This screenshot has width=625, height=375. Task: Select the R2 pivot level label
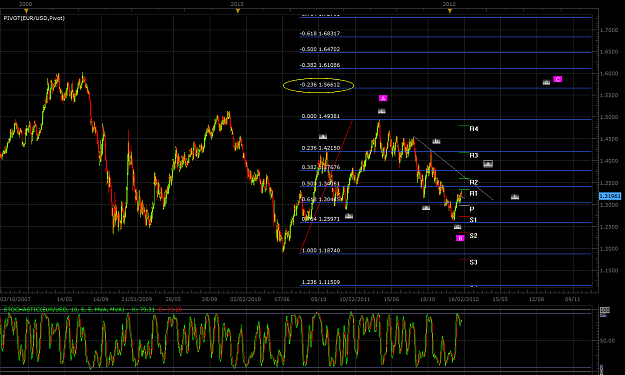[474, 182]
